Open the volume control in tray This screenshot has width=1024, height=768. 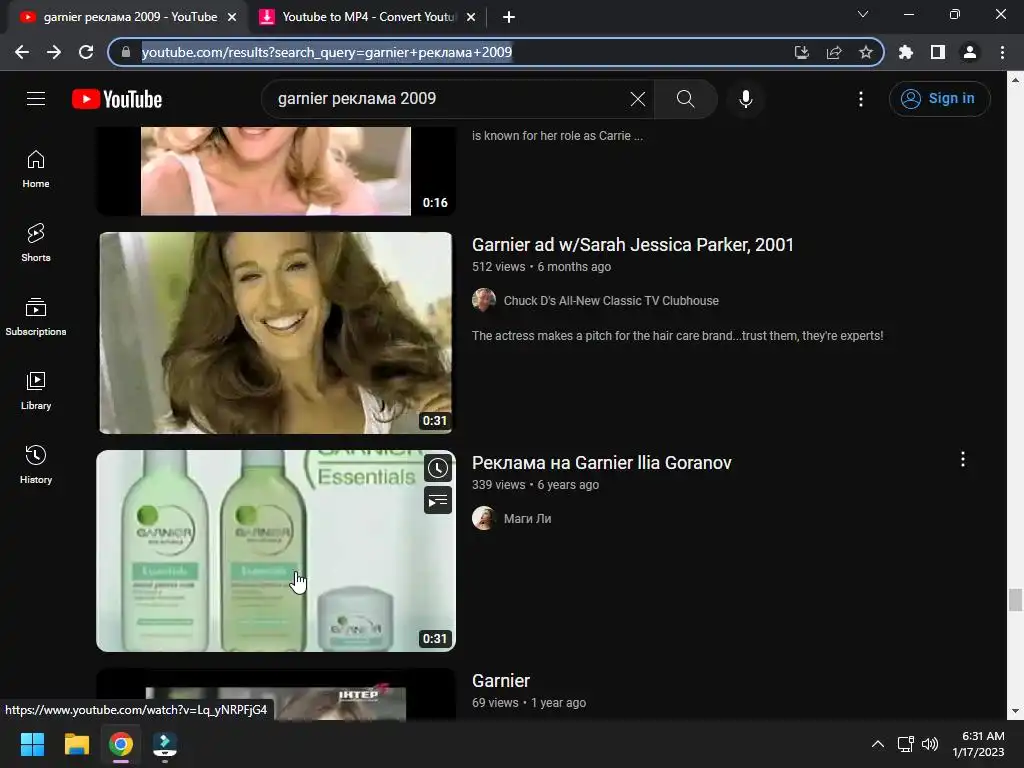929,744
